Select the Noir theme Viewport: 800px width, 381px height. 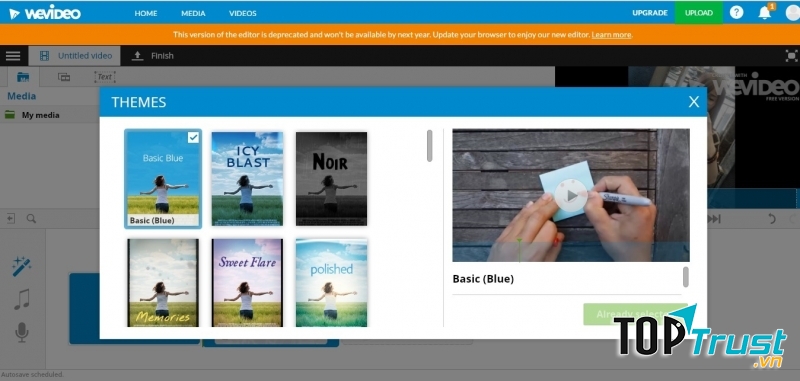(x=331, y=179)
